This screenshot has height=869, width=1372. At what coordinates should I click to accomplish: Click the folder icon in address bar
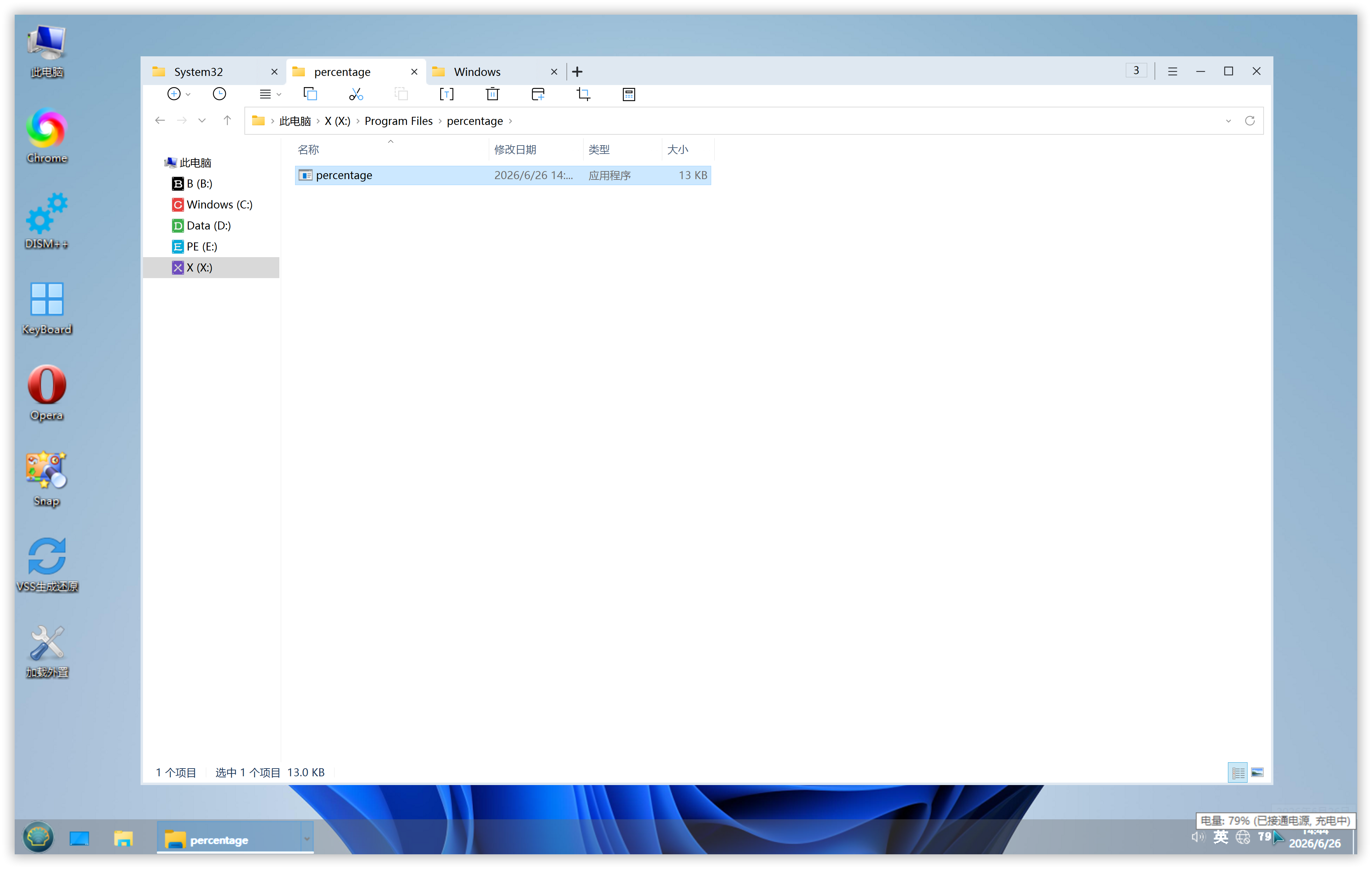[258, 120]
